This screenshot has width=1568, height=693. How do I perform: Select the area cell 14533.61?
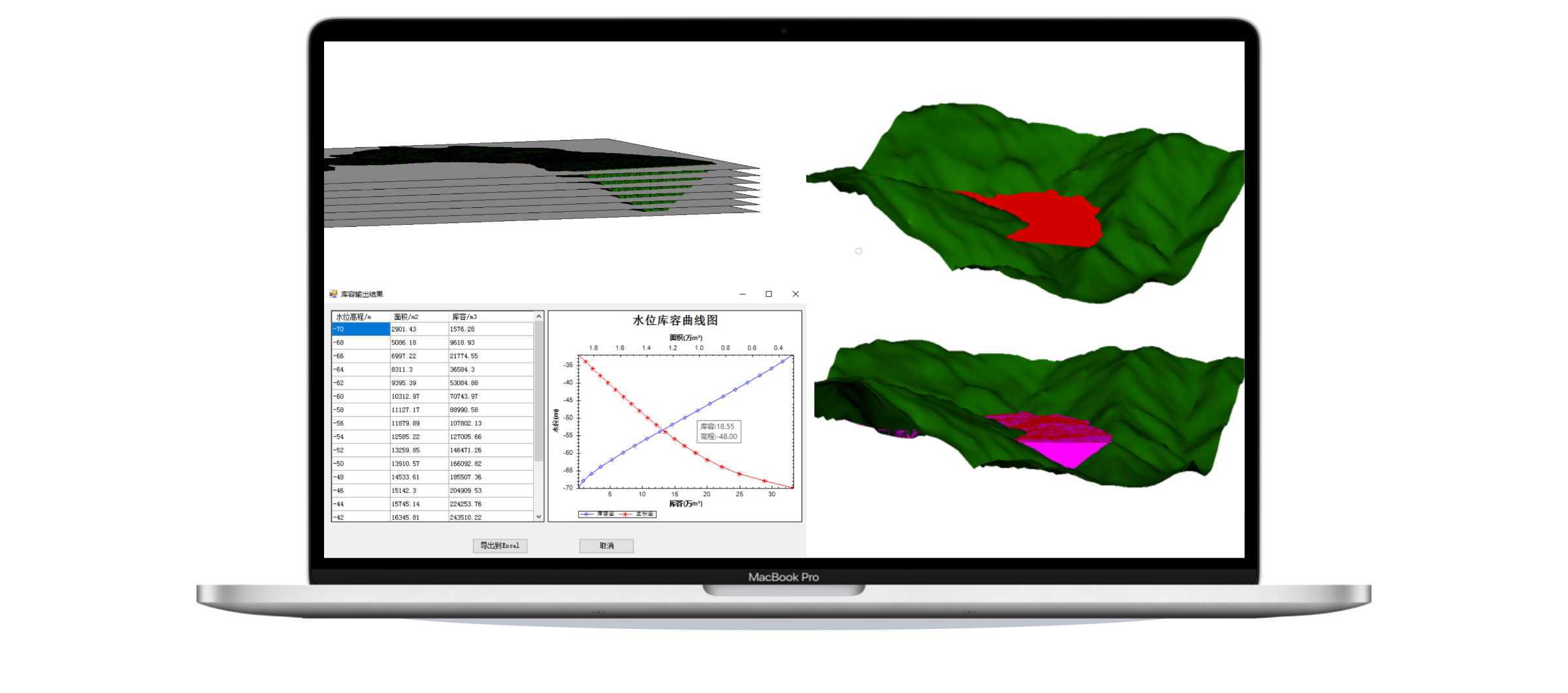419,477
